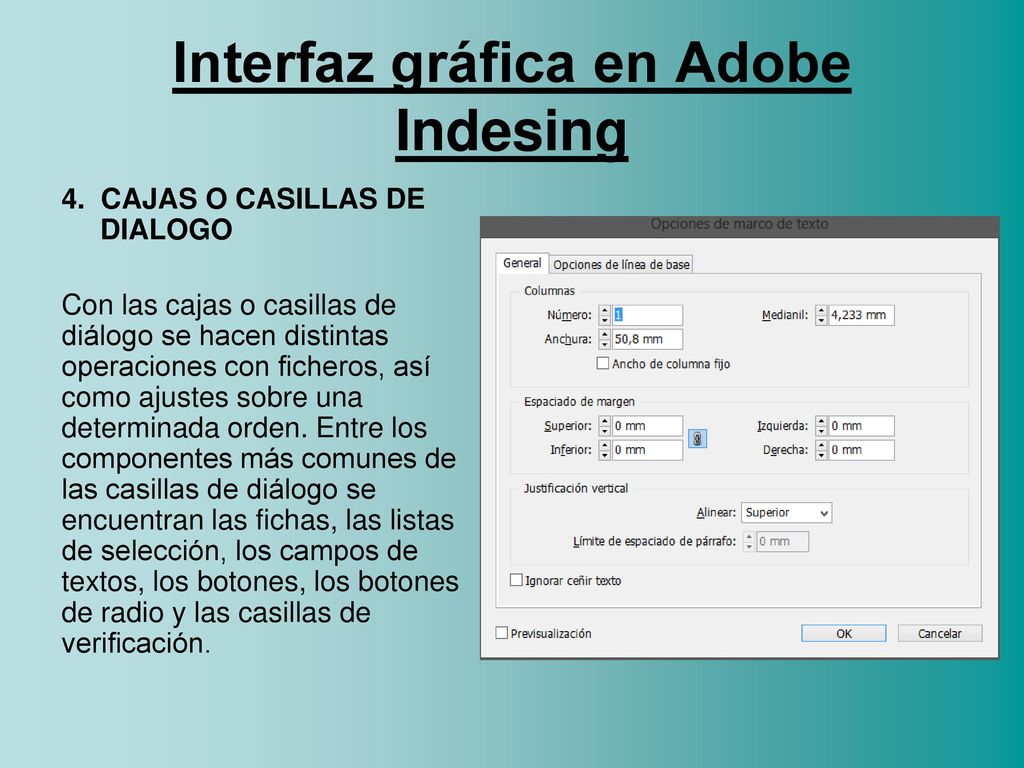Toggle the Ignorar ceñir texto checkbox
The width and height of the screenshot is (1024, 768).
click(x=516, y=580)
